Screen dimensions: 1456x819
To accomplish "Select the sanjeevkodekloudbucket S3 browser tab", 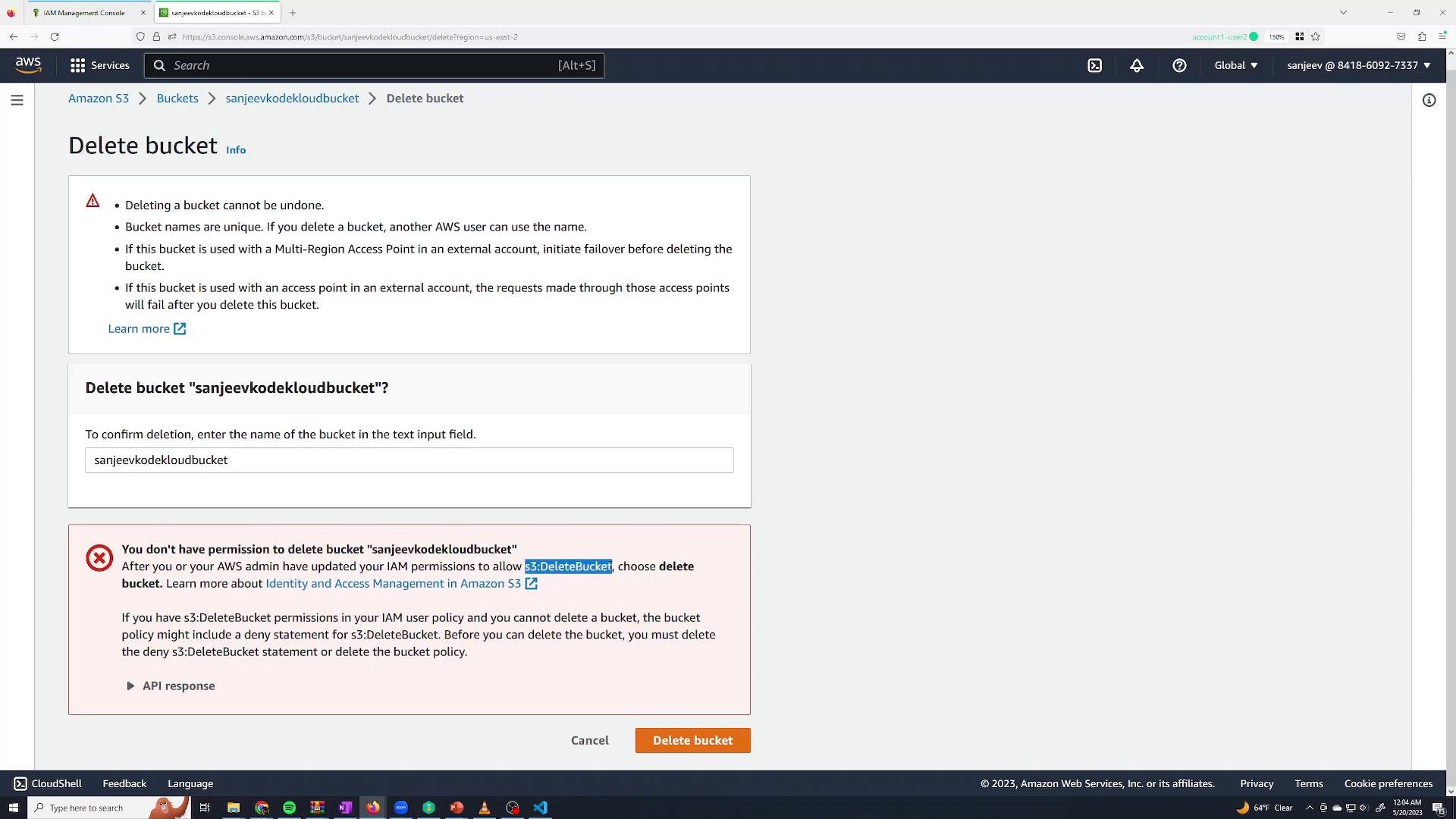I will pos(216,13).
